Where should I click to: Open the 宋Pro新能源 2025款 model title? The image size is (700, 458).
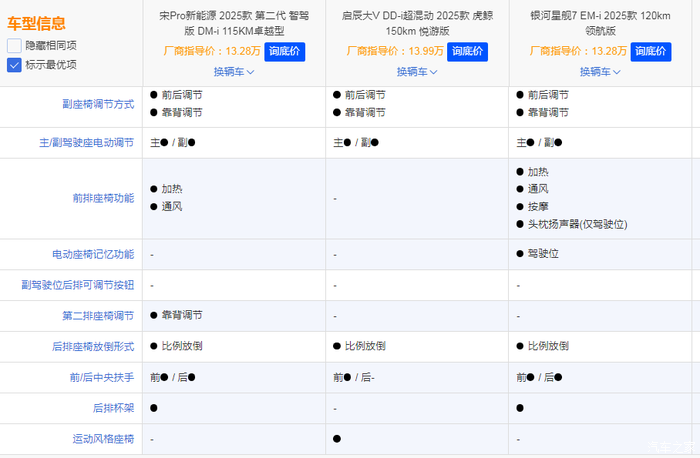[234, 24]
